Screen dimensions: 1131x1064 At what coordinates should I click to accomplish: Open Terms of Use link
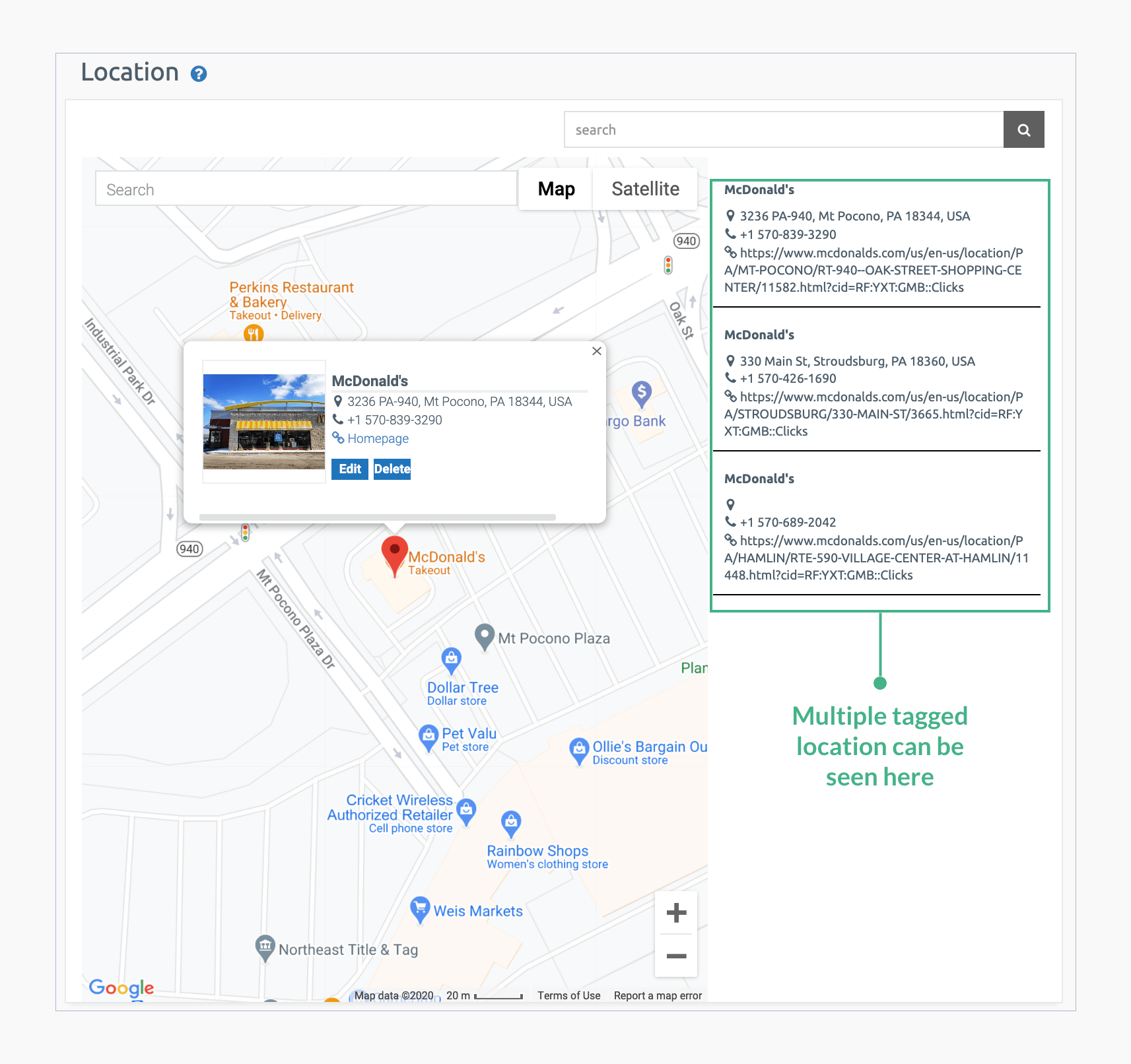coord(568,995)
